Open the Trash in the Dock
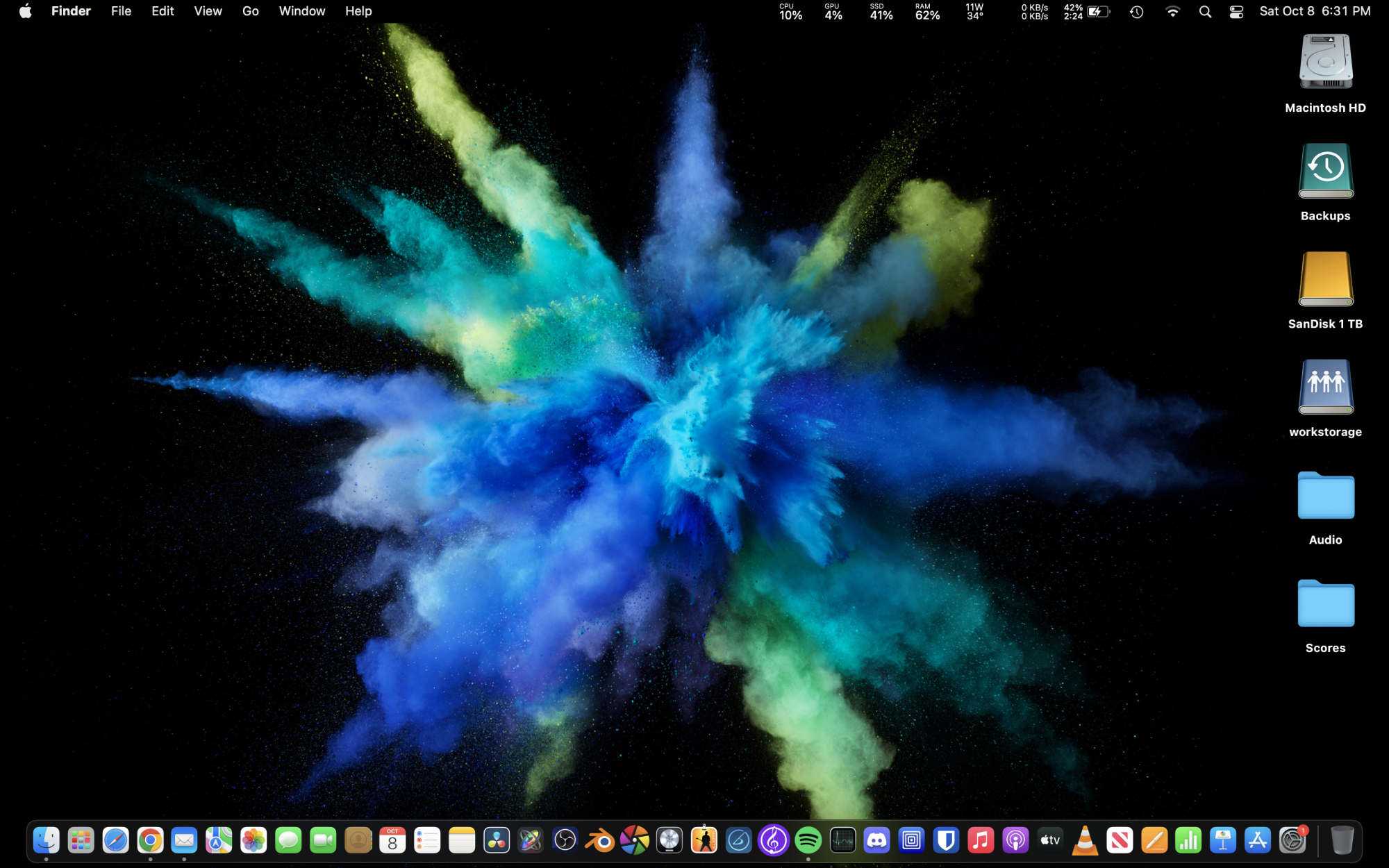The width and height of the screenshot is (1389, 868). click(1342, 841)
